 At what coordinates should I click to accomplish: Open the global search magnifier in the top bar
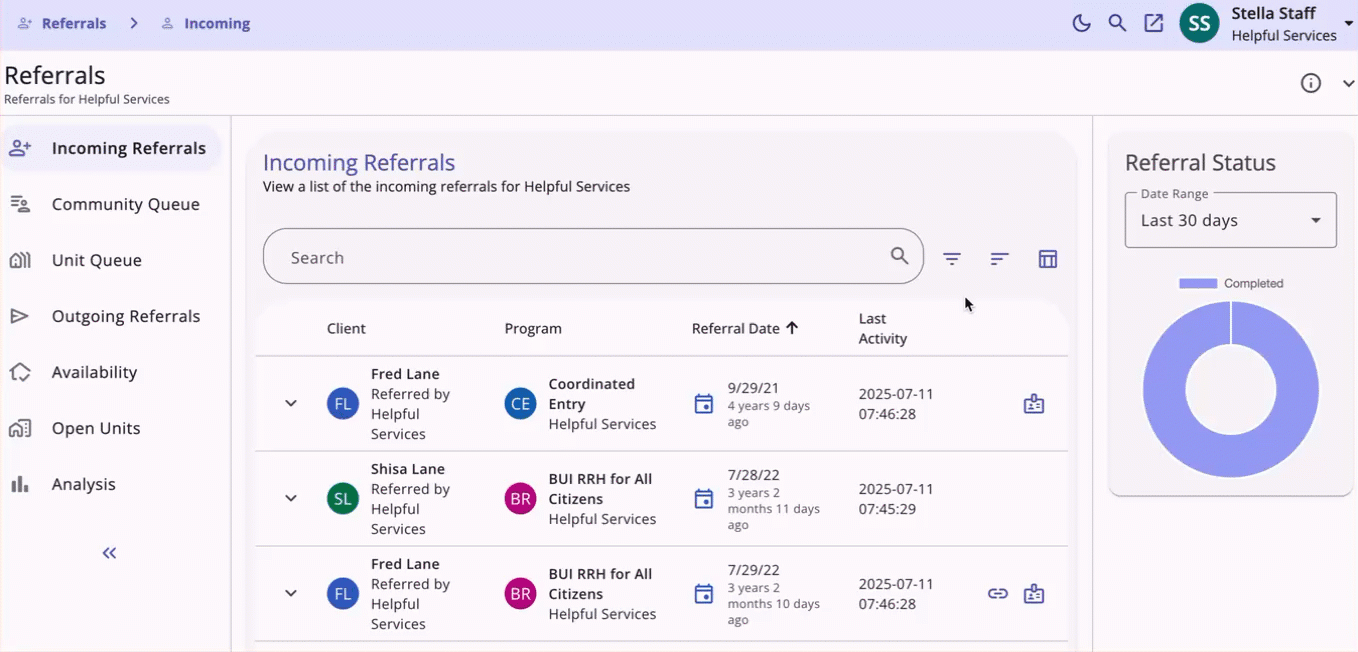coord(1117,22)
